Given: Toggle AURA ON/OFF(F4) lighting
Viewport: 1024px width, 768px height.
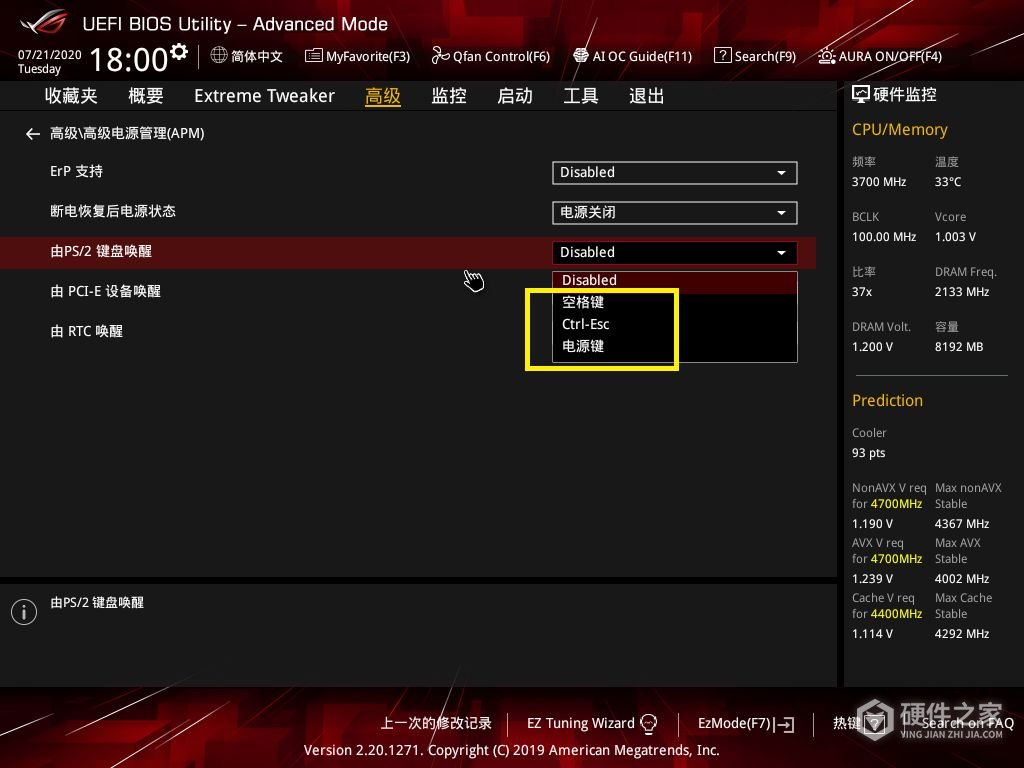Looking at the screenshot, I should click(x=879, y=56).
